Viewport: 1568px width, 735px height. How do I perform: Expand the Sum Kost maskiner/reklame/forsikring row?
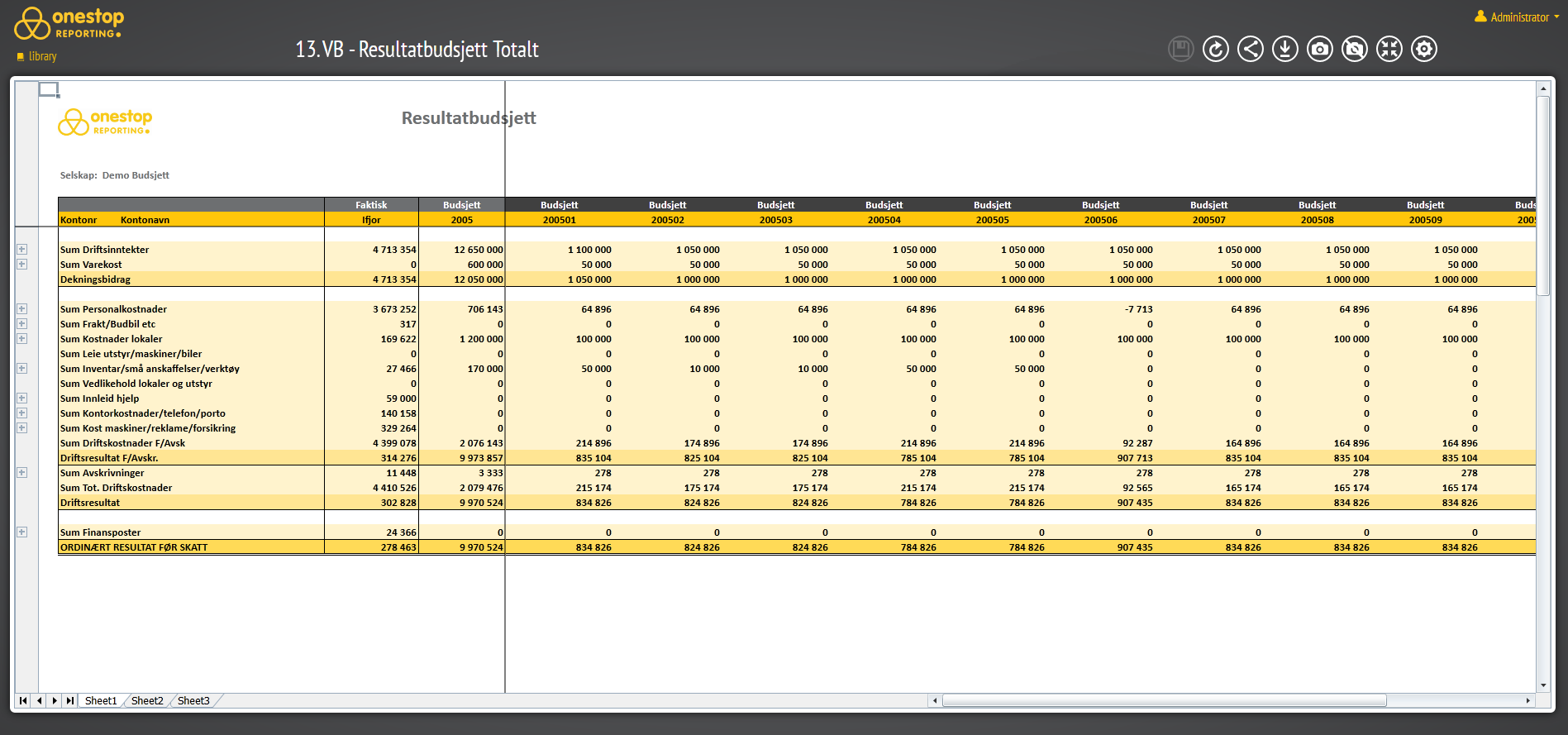[22, 428]
